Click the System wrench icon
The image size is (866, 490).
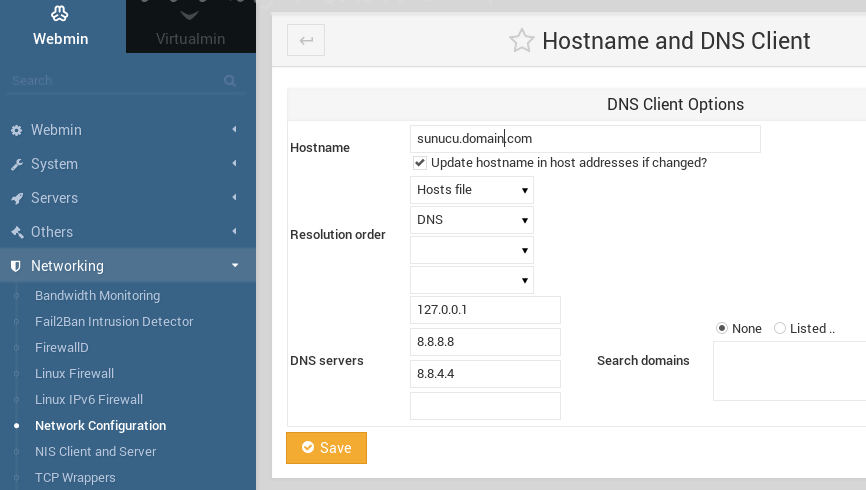[x=16, y=164]
